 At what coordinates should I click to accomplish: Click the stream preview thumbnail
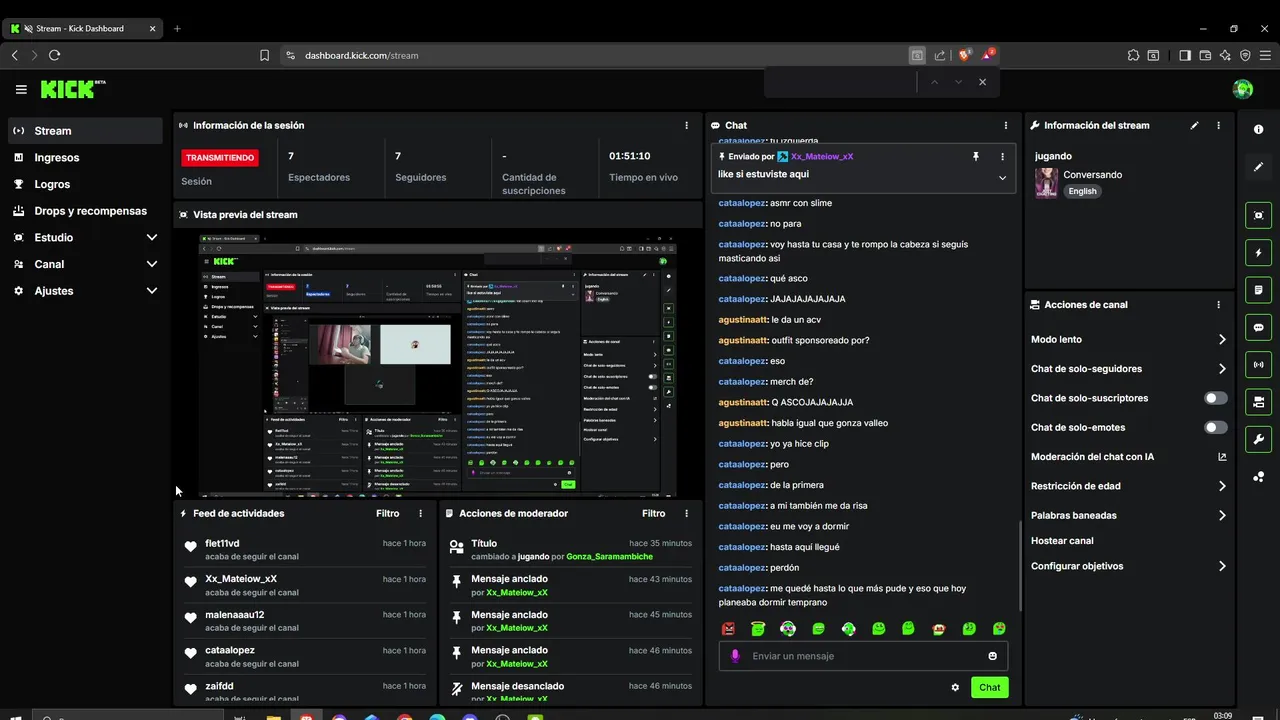tap(438, 364)
